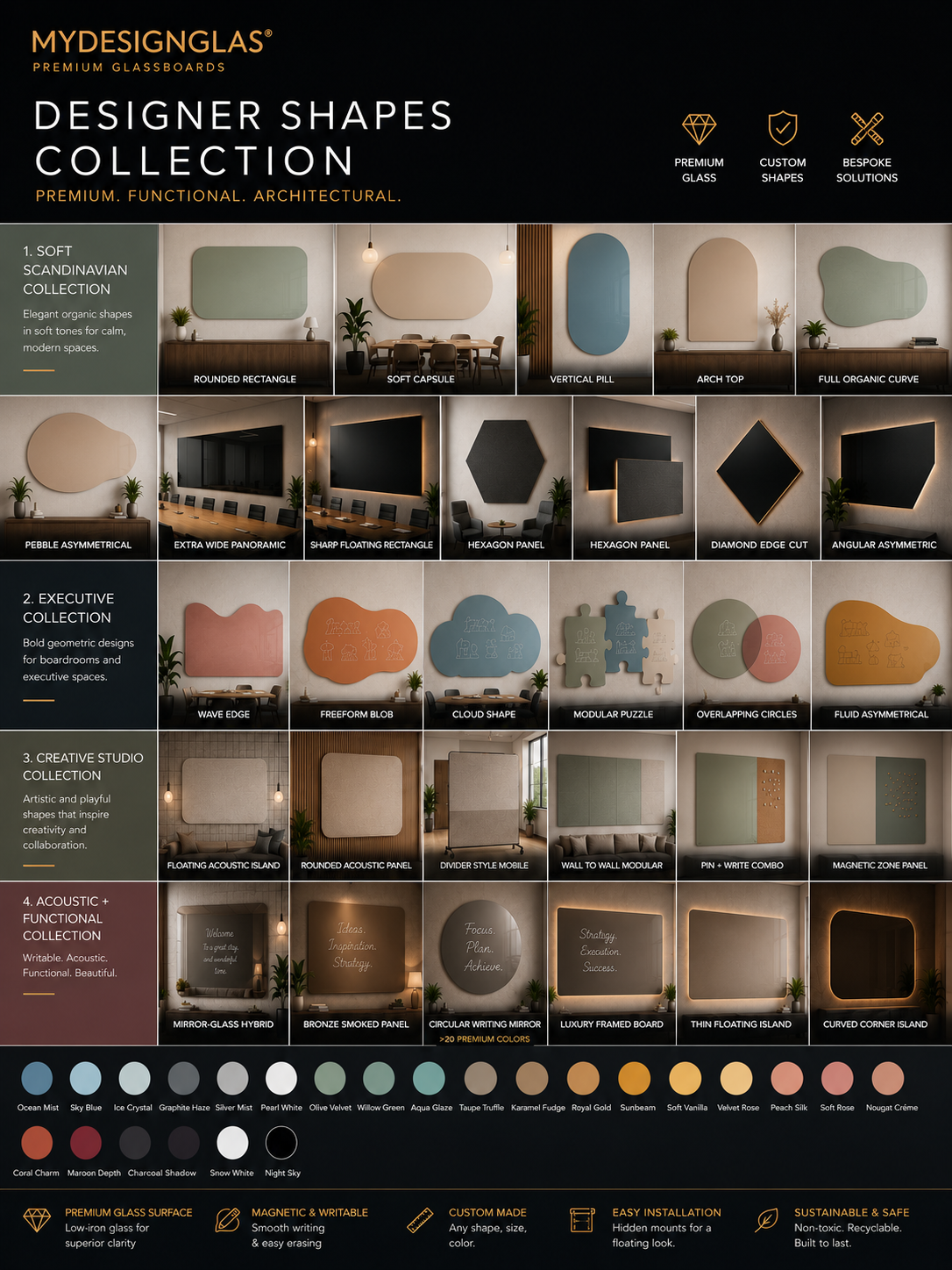Viewport: 952px width, 1270px height.
Task: Click the leaf icon beside Sustainable & Safe
Action: click(767, 1220)
